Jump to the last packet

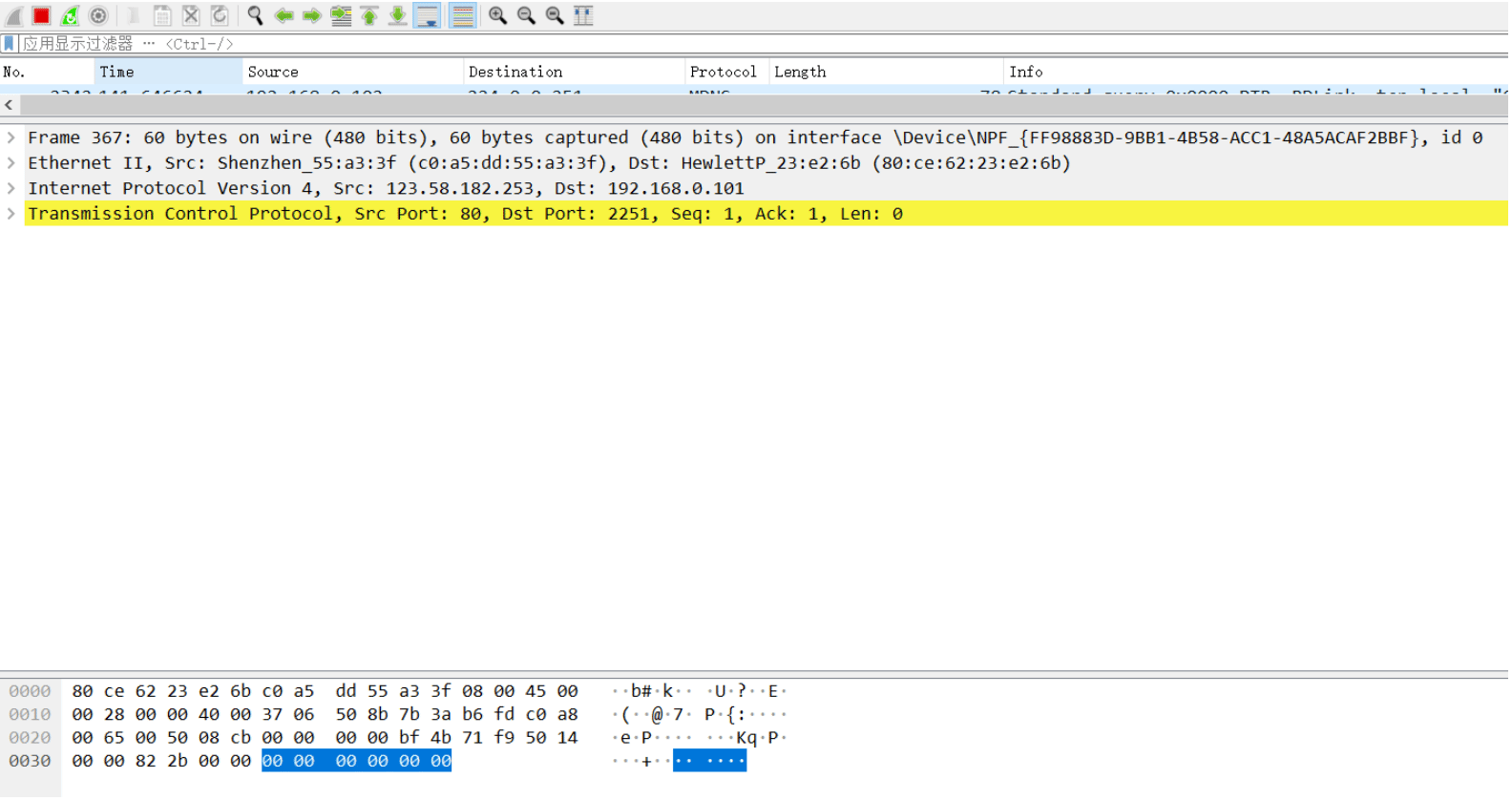tap(398, 15)
